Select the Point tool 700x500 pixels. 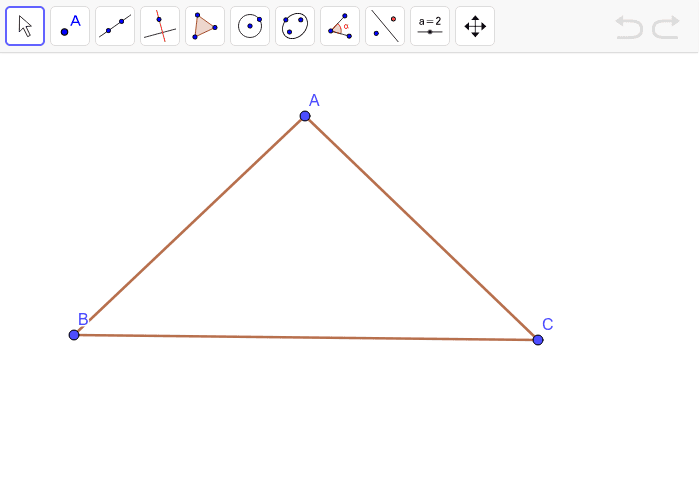70,26
